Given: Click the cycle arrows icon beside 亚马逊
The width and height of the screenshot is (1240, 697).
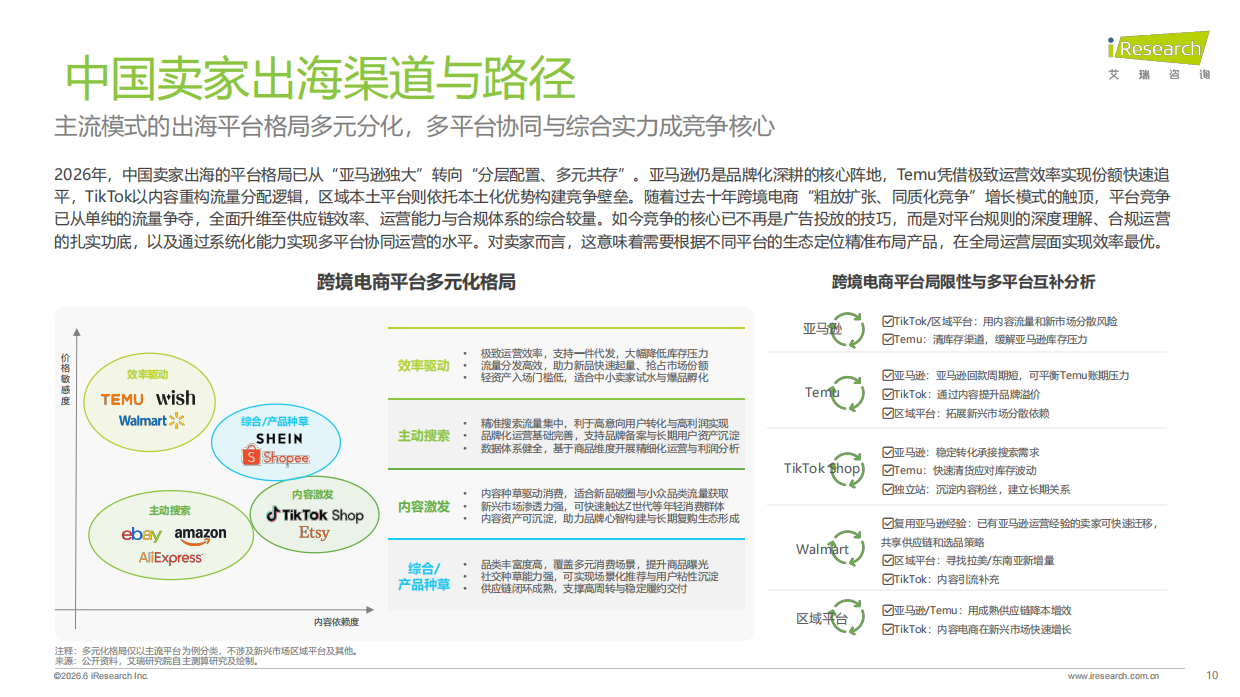Looking at the screenshot, I should pos(849,331).
